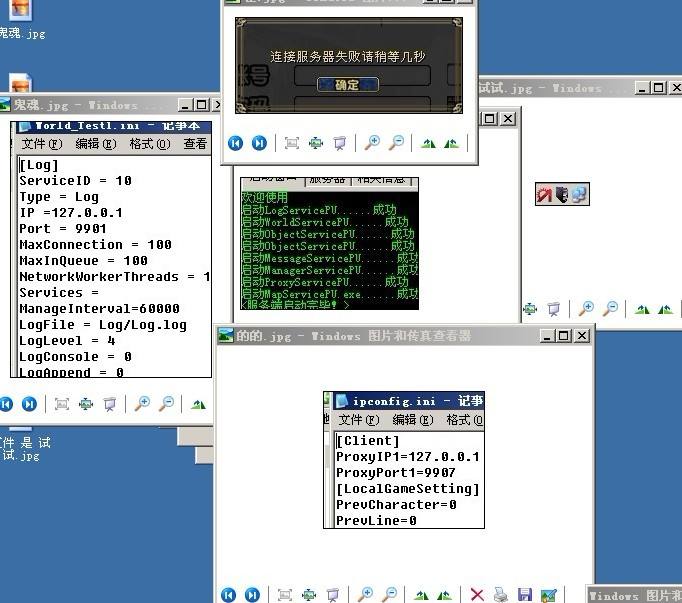Click the 确定 button in the error dialog image
The image size is (682, 603).
(348, 84)
